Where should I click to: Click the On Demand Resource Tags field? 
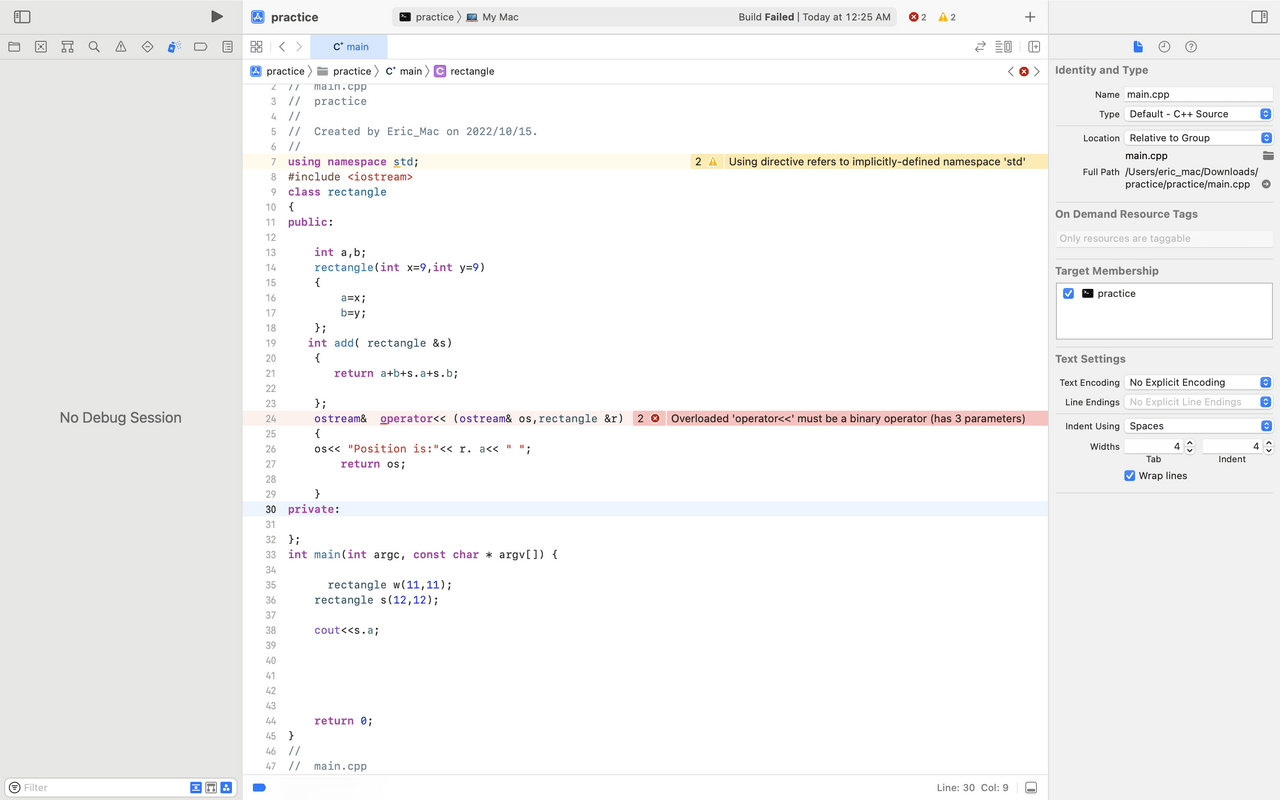pyautogui.click(x=1164, y=239)
